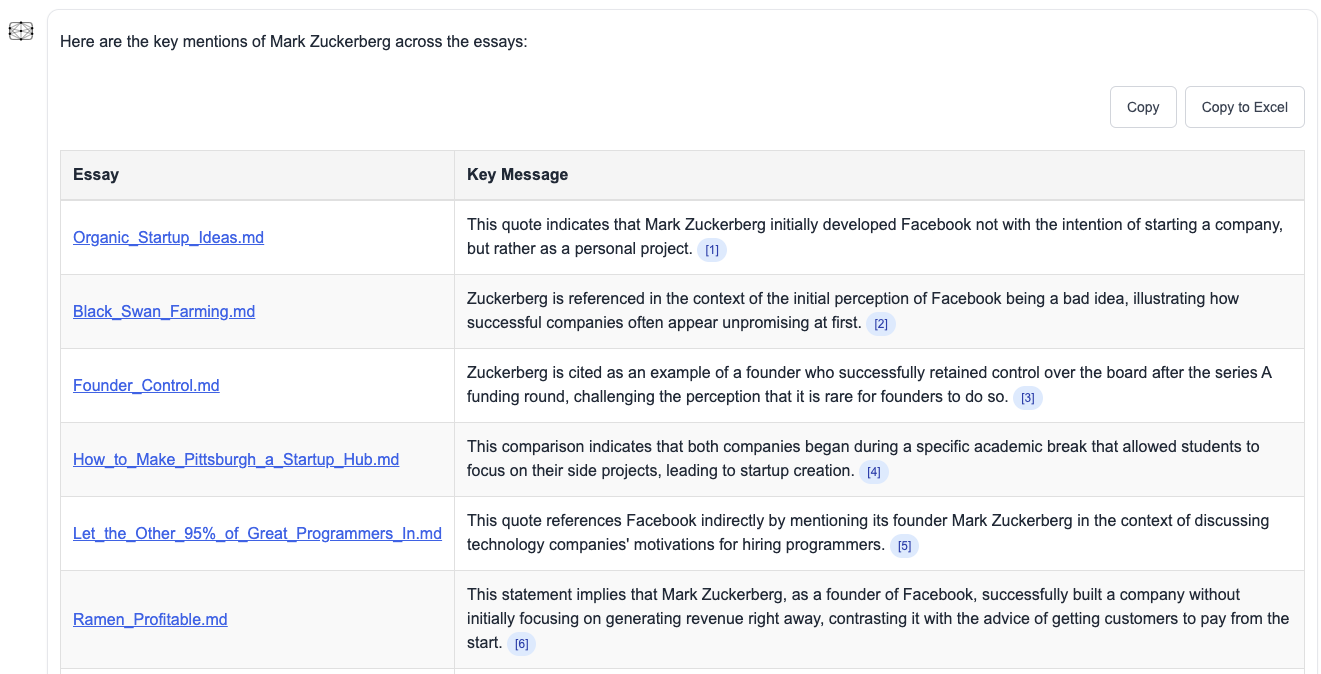Click the intro sentence about Mark Zuckerberg
The image size is (1321, 674).
coord(293,42)
